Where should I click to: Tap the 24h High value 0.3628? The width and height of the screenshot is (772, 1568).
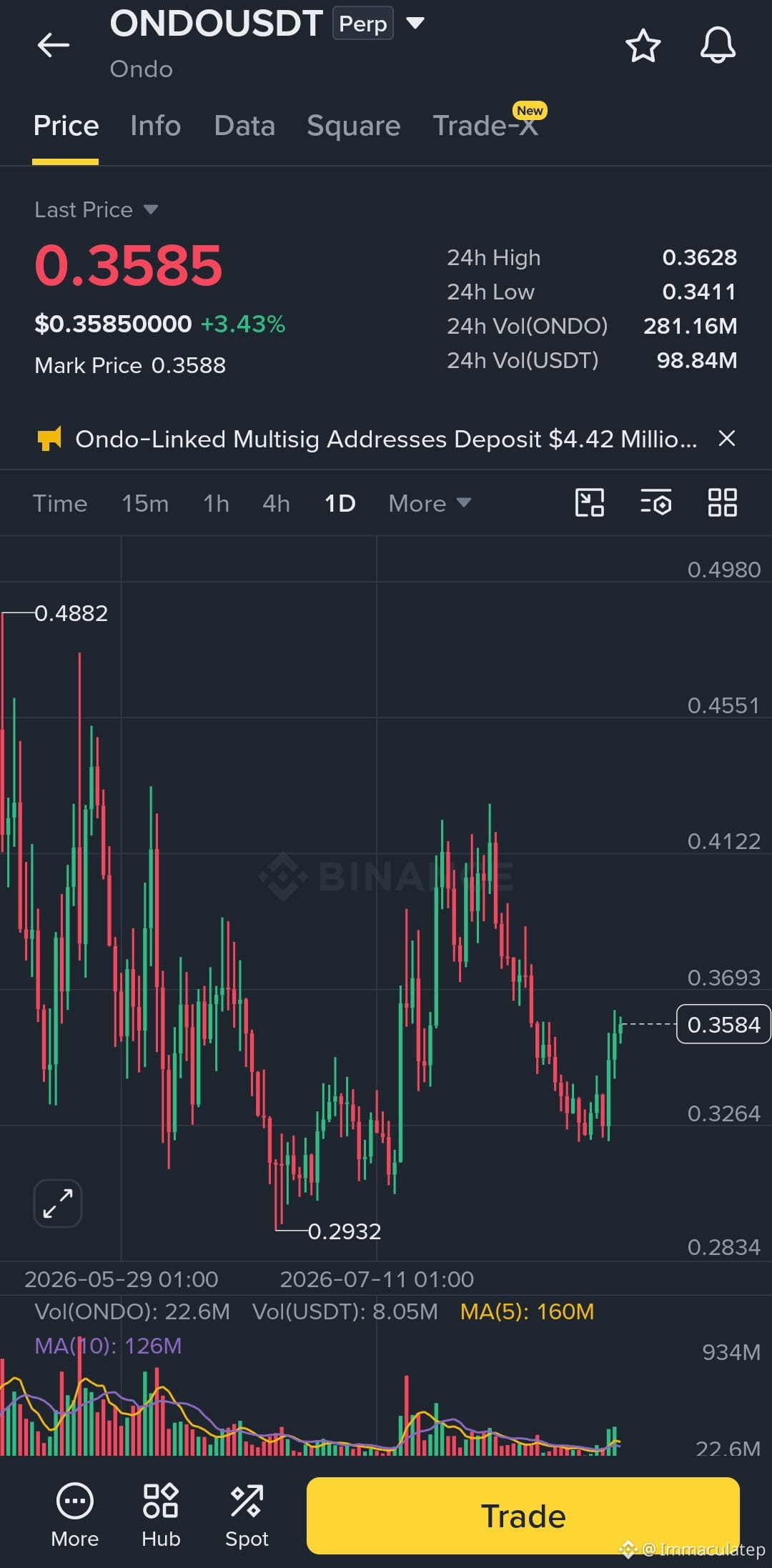700,257
